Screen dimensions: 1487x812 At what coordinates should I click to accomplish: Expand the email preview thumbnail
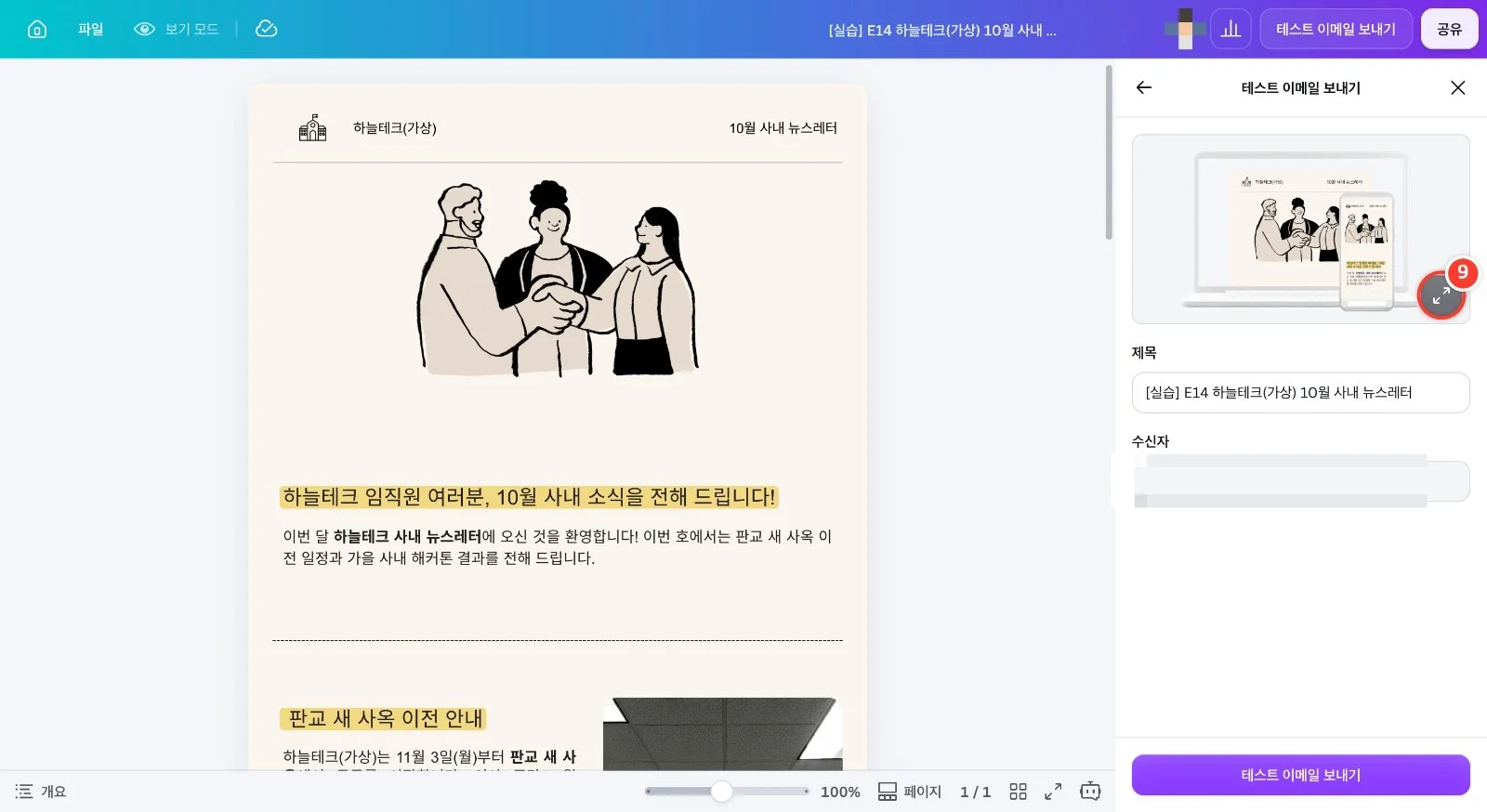click(x=1441, y=295)
